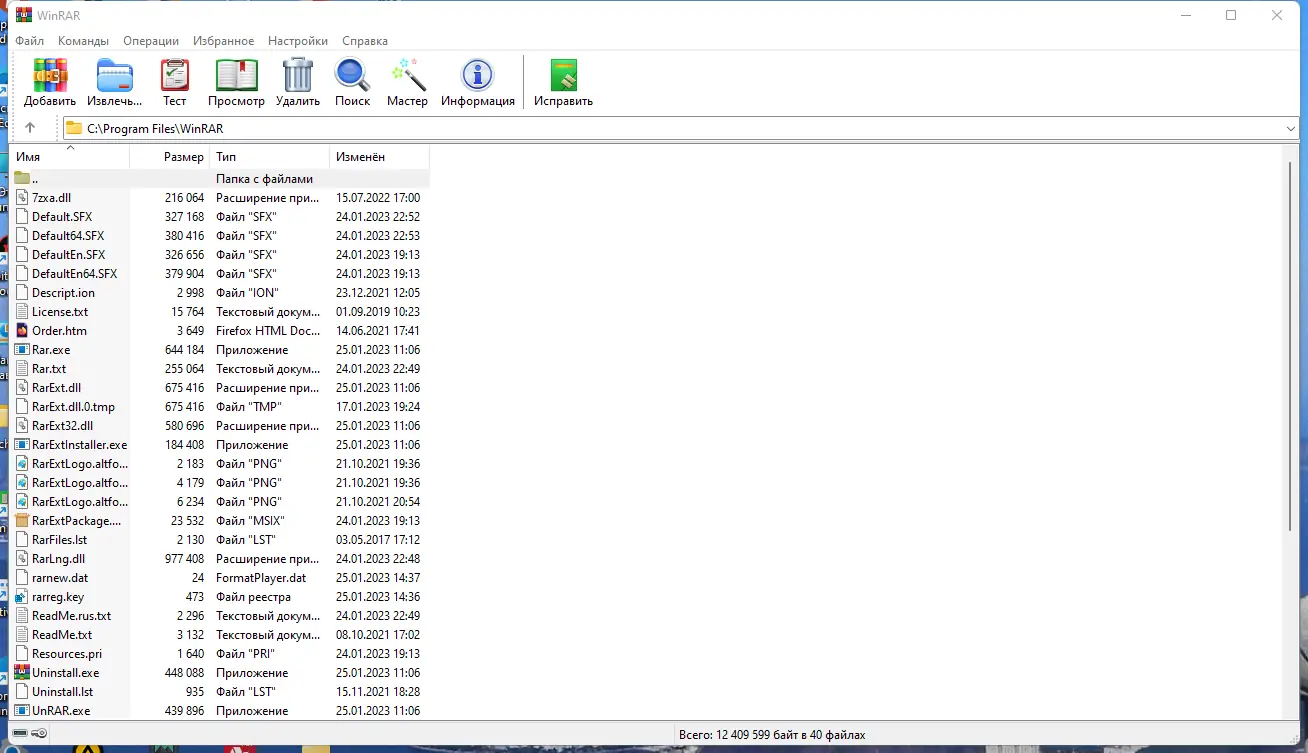Open the Файл menu
The height and width of the screenshot is (753, 1308).
point(30,41)
